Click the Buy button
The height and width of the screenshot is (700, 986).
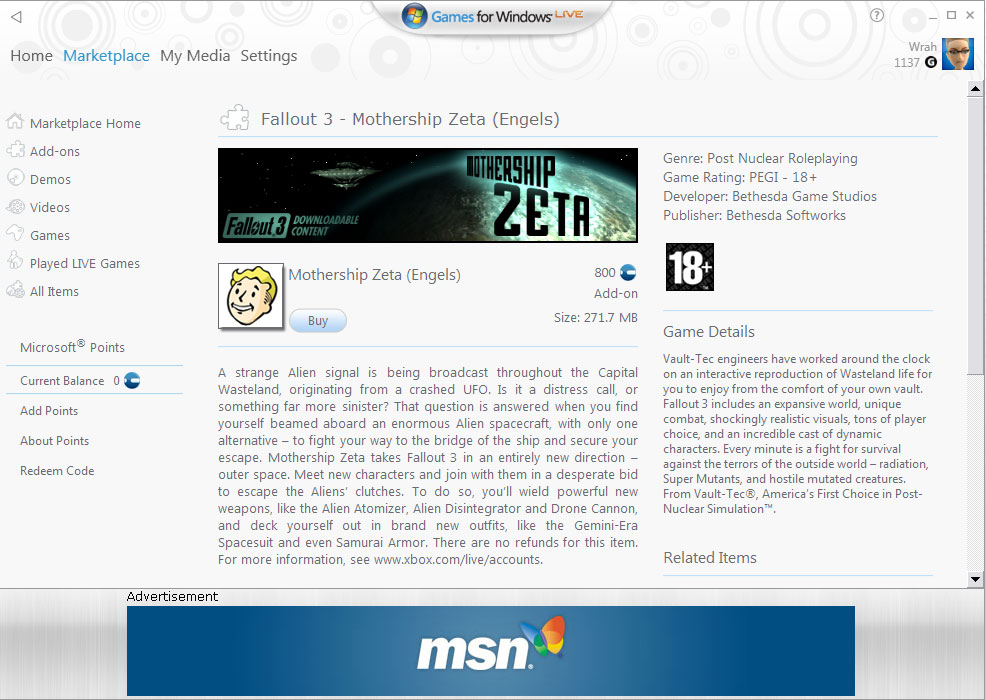[x=318, y=321]
